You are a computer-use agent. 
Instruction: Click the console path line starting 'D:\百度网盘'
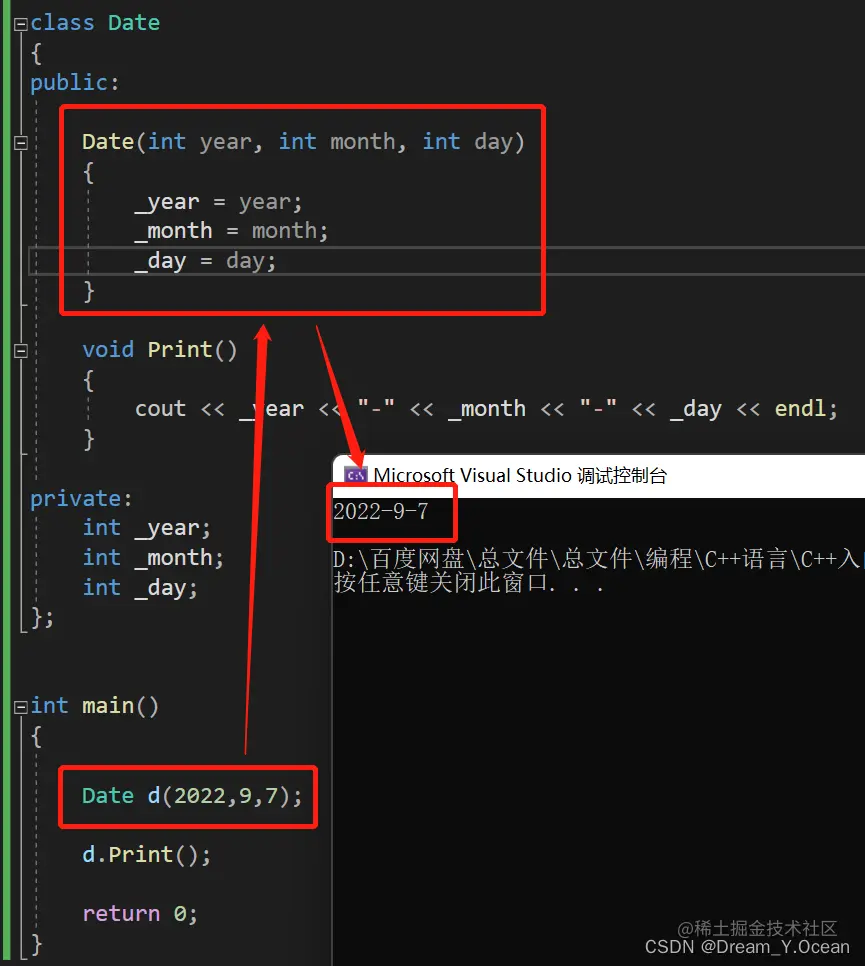(599, 559)
